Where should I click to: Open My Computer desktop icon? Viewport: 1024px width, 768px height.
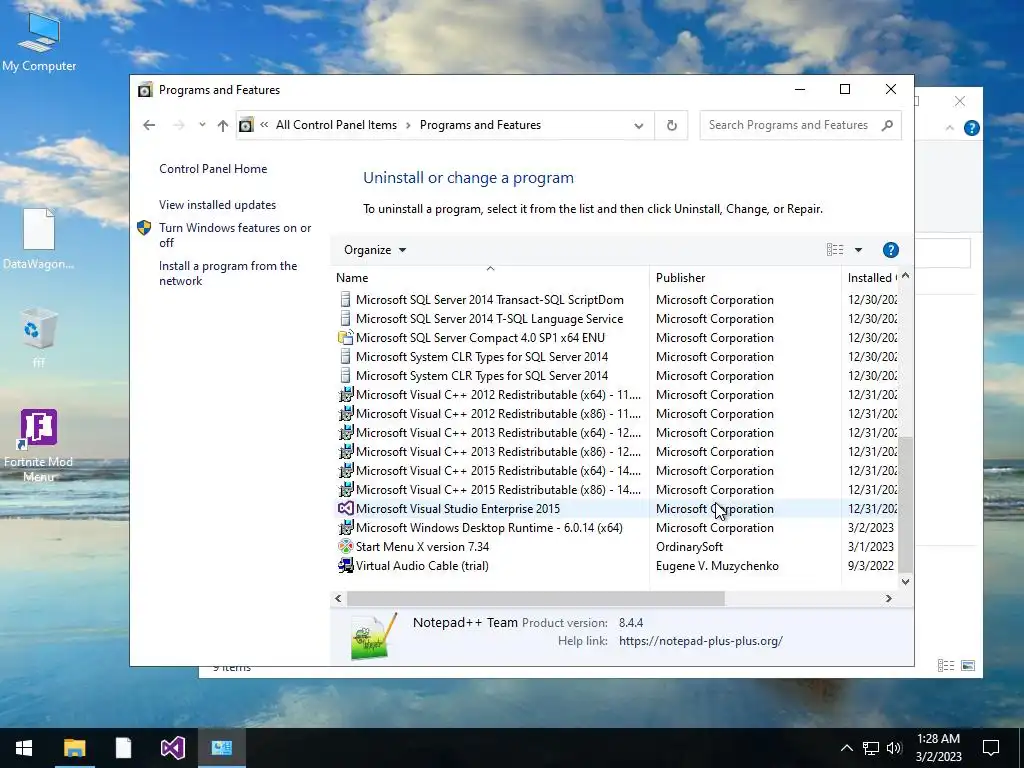(39, 42)
